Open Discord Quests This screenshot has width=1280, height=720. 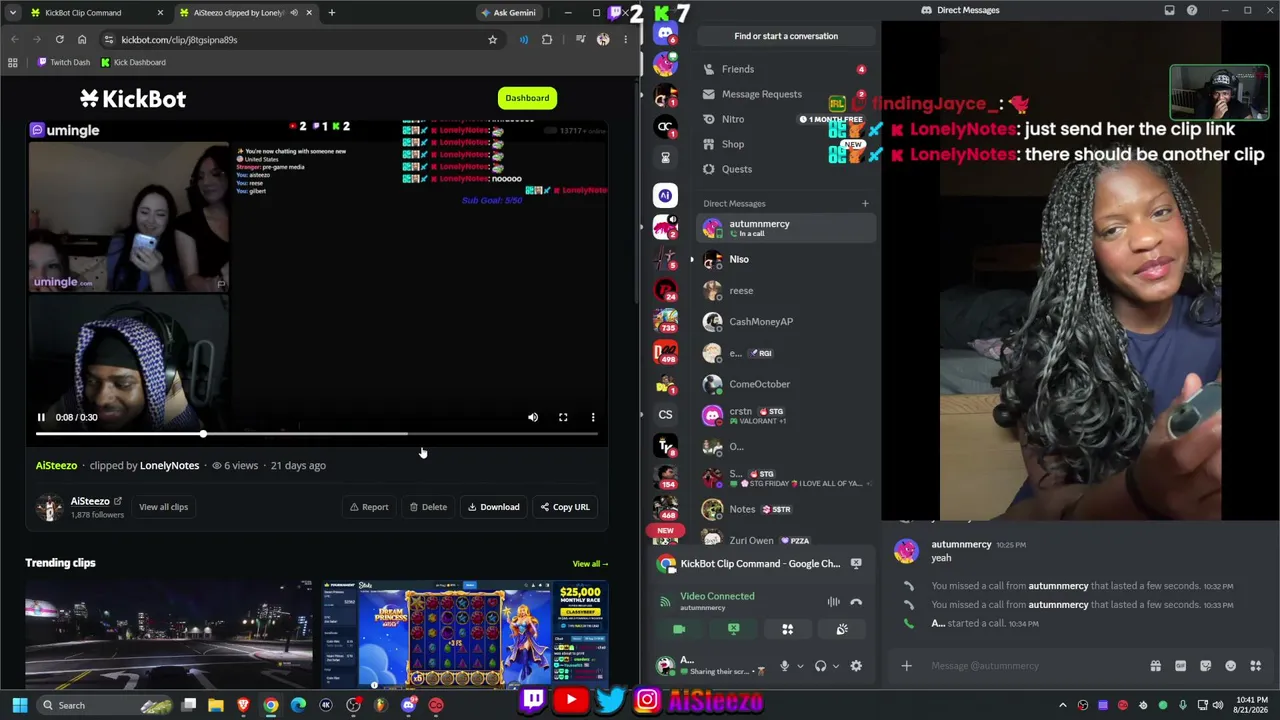click(x=786, y=169)
